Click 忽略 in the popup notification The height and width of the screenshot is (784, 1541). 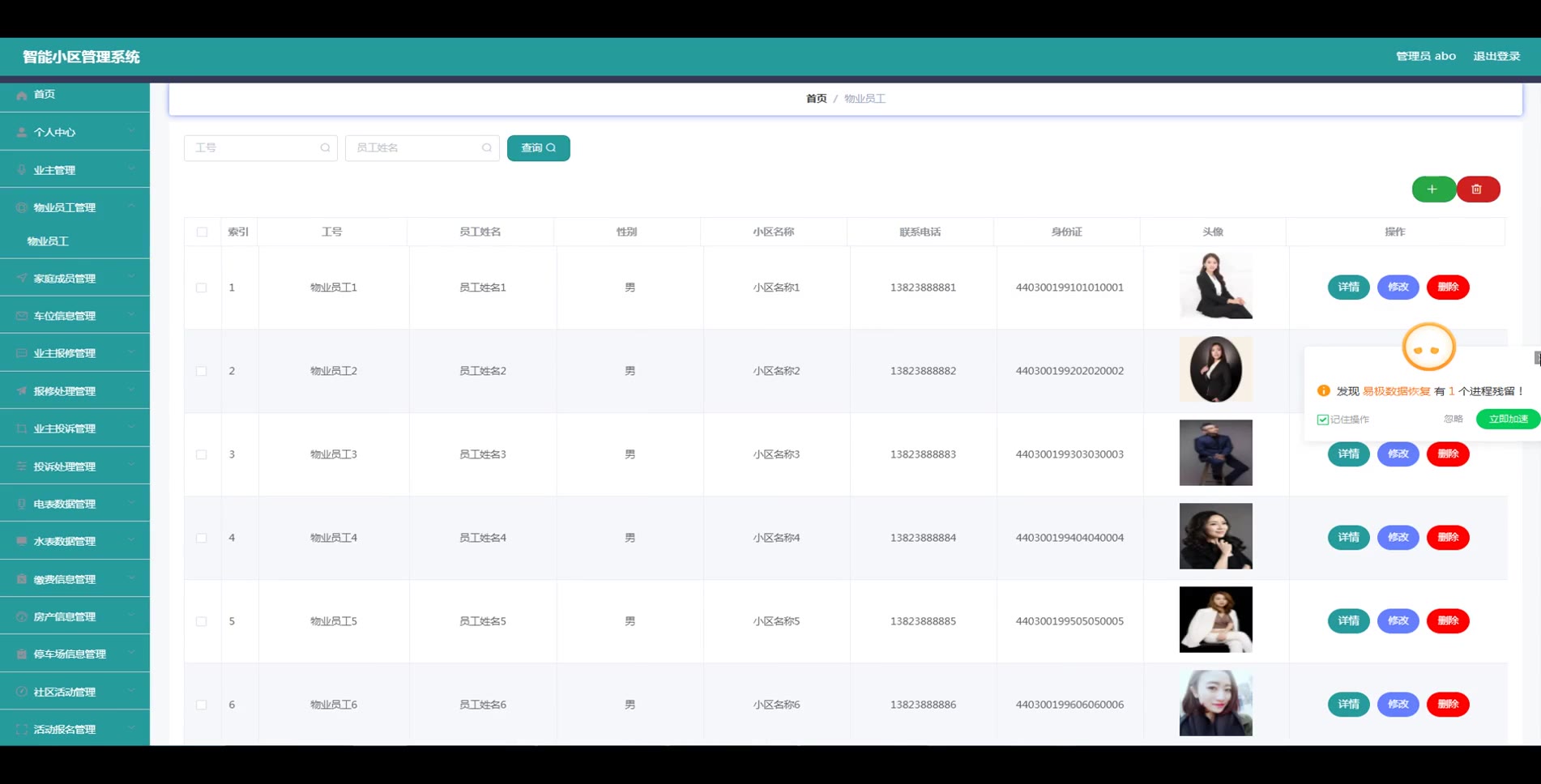point(1453,419)
